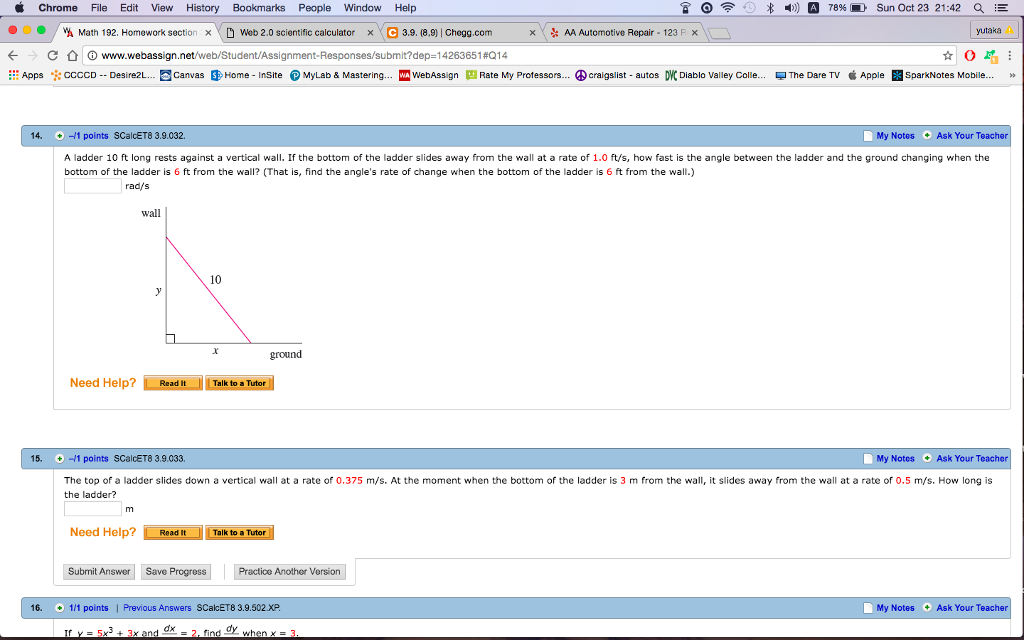Open the Apps bookmarks shortcut

click(x=26, y=75)
